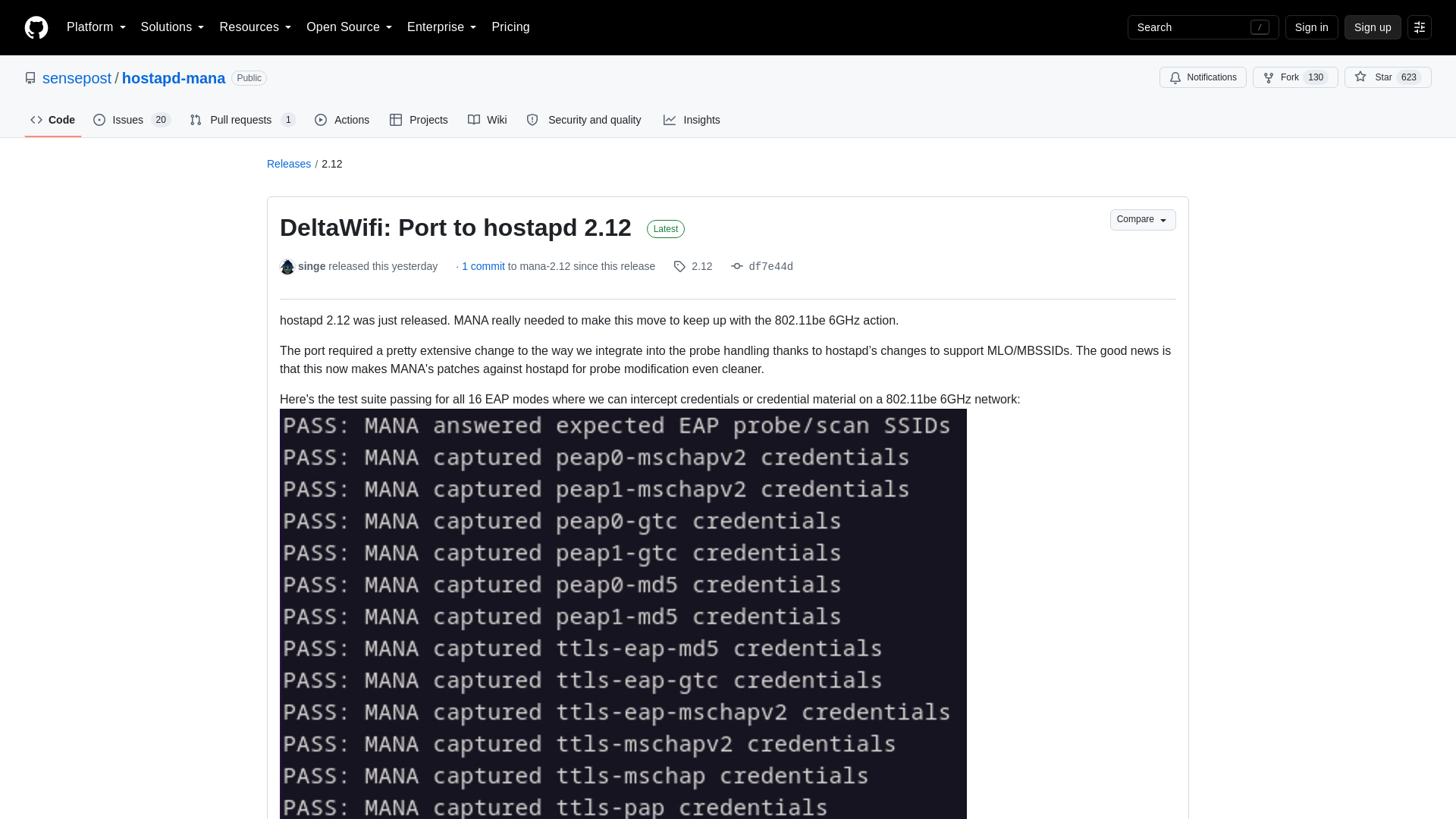Image resolution: width=1456 pixels, height=819 pixels.
Task: Open the sensepost owner profile
Action: (77, 78)
